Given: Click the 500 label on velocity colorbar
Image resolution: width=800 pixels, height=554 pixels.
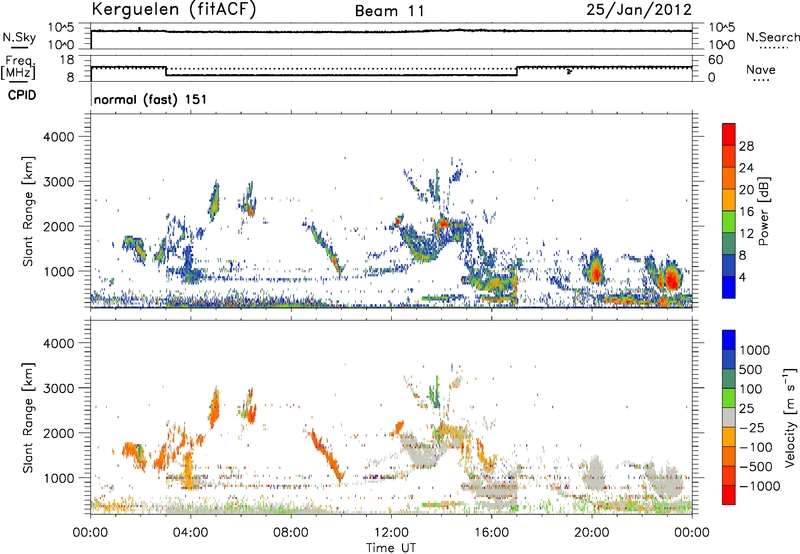Looking at the screenshot, I should click(750, 370).
